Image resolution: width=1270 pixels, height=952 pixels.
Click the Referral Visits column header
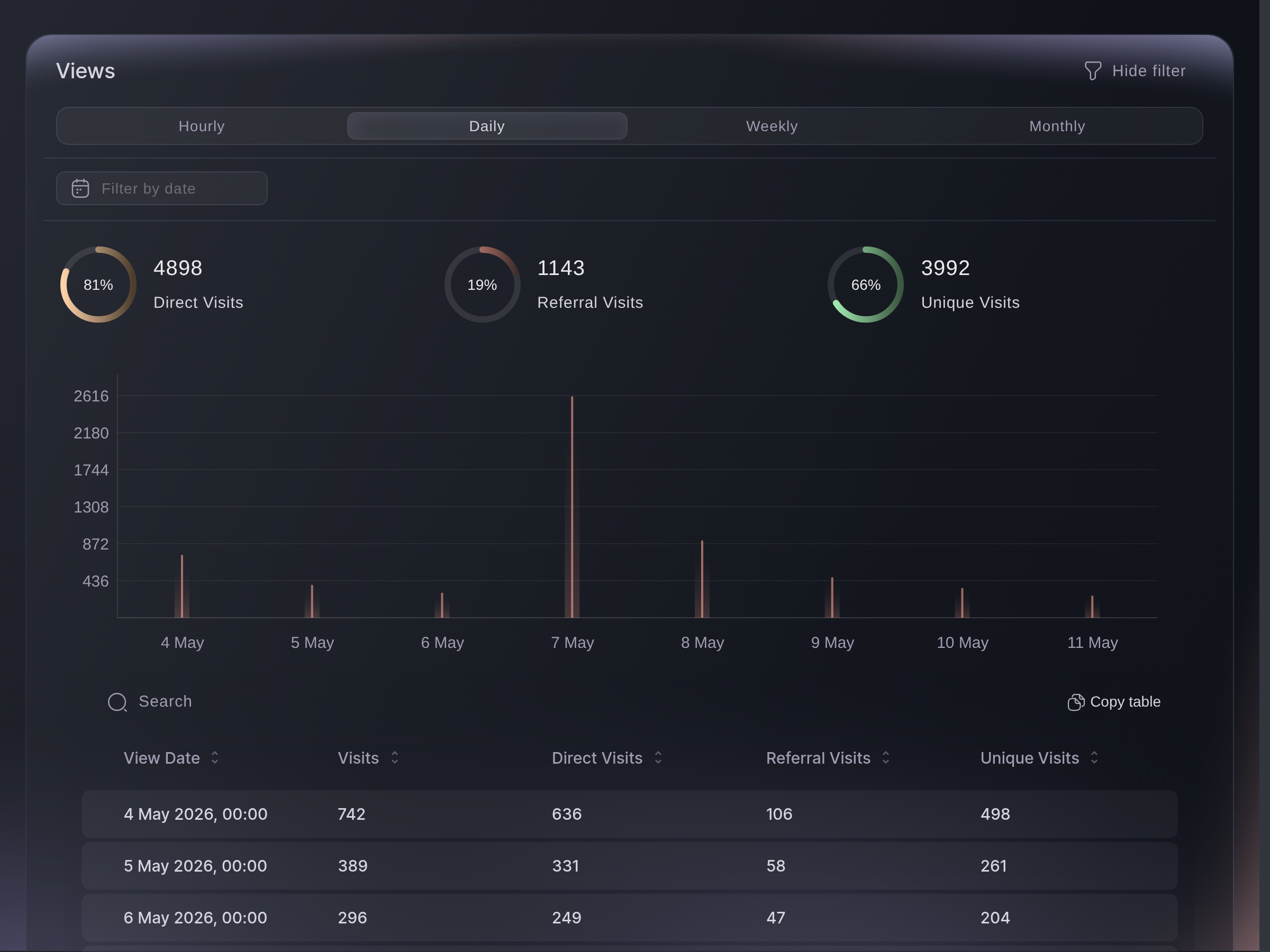818,758
